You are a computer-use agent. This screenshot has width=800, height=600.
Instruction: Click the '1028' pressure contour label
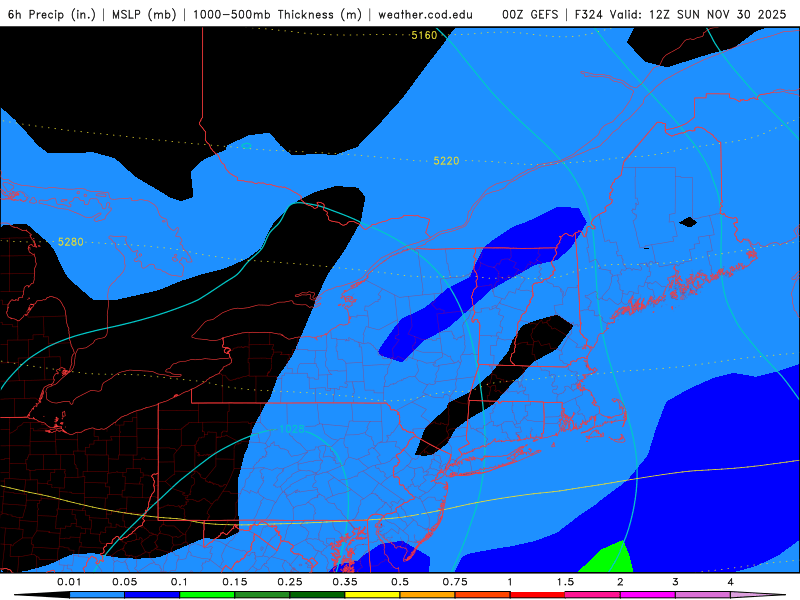click(x=292, y=429)
